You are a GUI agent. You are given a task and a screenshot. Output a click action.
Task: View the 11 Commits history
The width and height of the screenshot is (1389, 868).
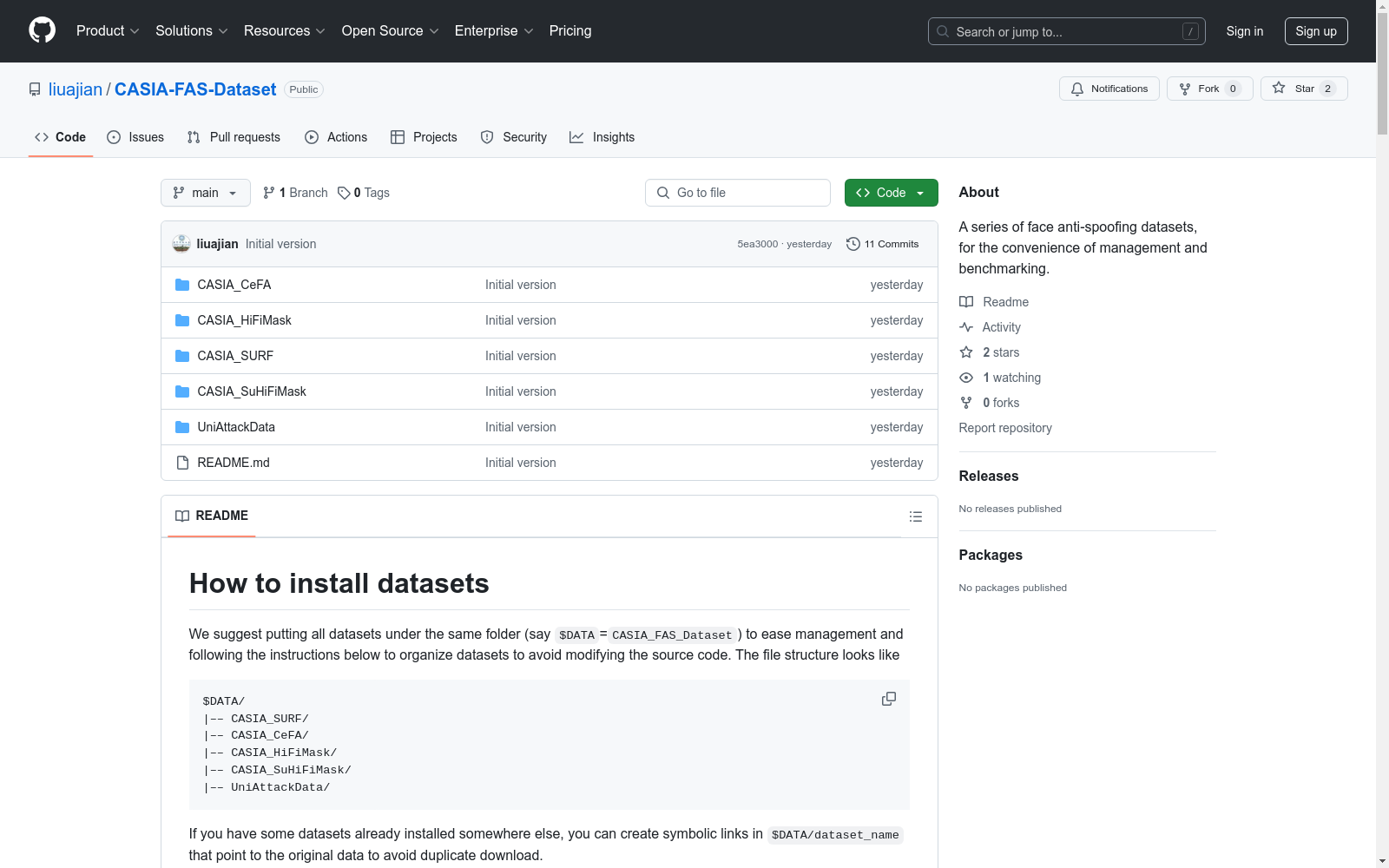(882, 244)
